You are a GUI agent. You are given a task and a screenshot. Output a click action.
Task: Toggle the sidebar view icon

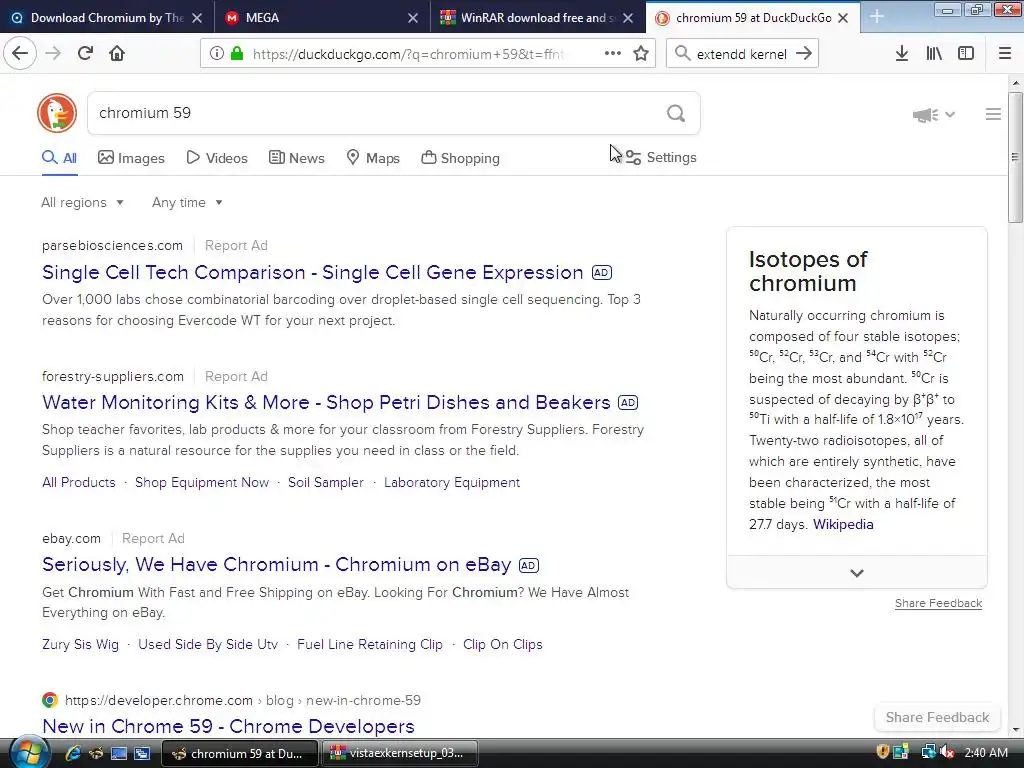(x=966, y=53)
